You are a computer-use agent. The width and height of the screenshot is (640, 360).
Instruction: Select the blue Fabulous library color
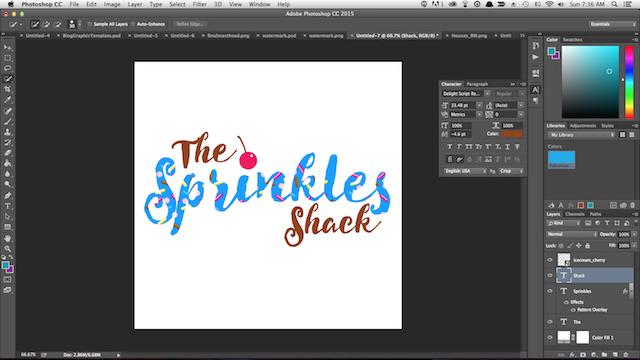(x=561, y=160)
